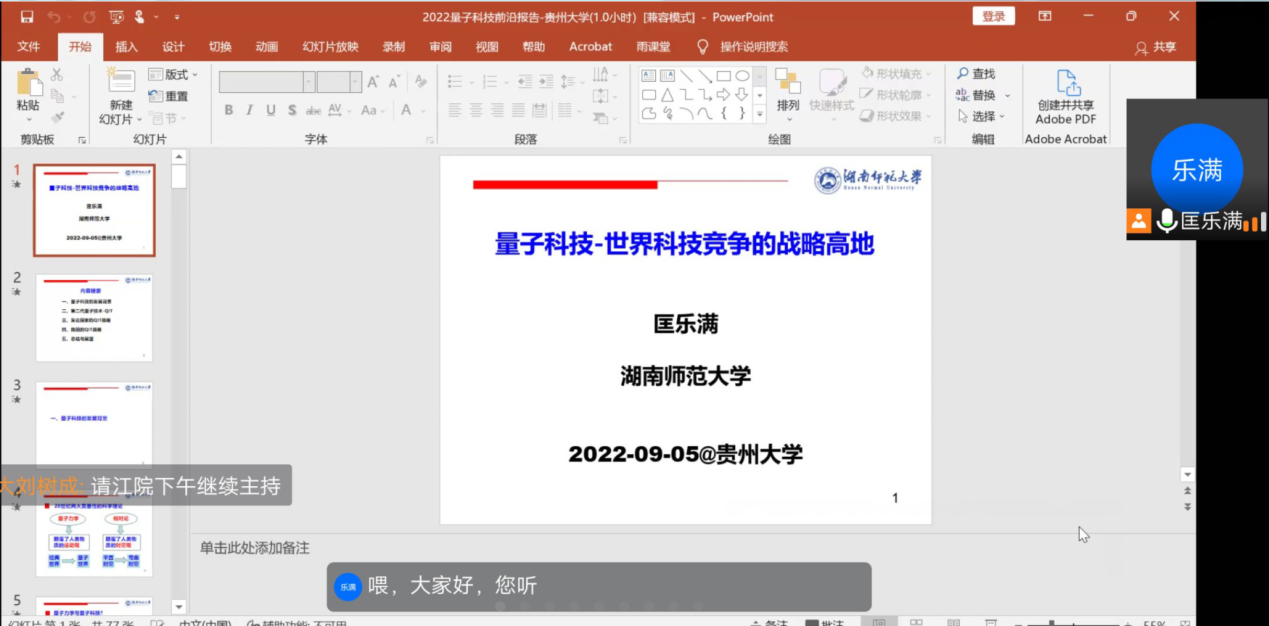Click the Find (查找) magnifier icon

[x=963, y=74]
